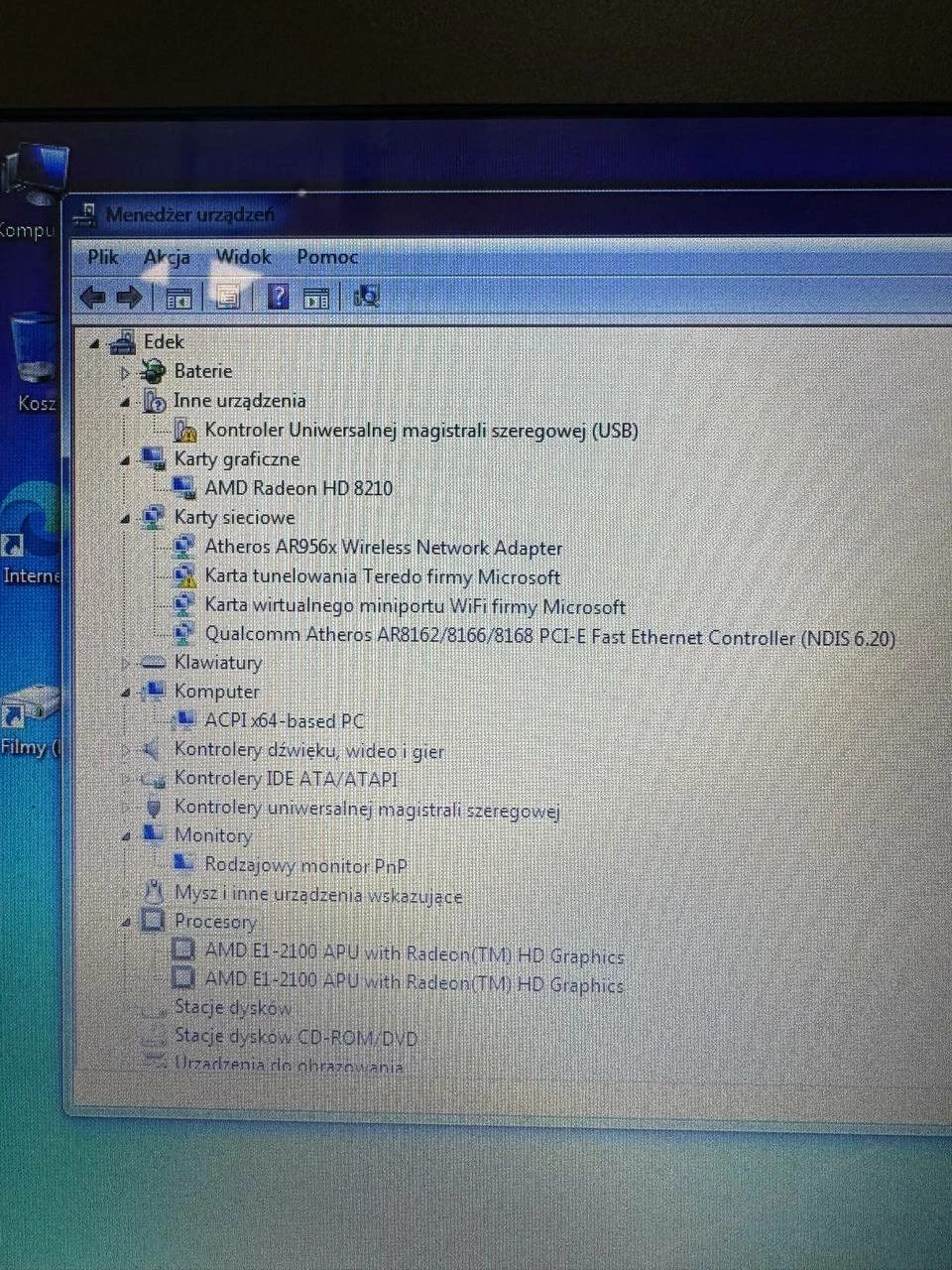Collapse the Procesory category
The height and width of the screenshot is (1270, 952).
(124, 922)
